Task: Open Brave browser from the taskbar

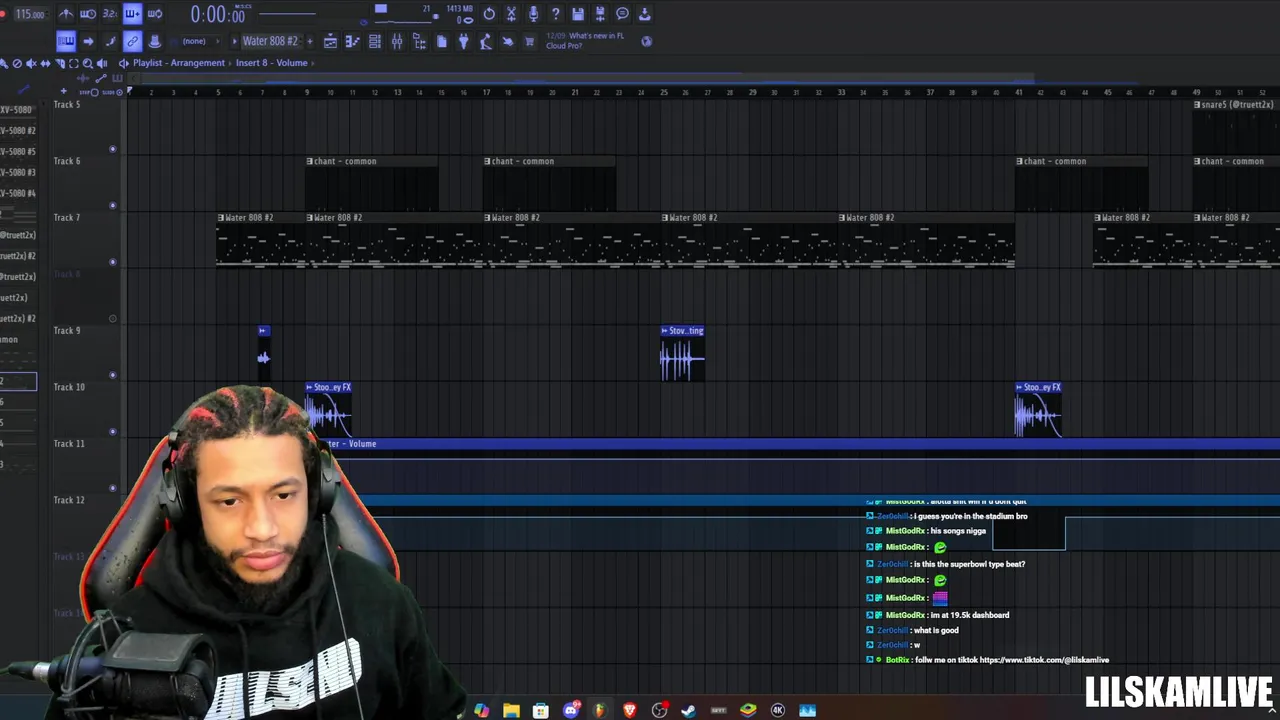Action: [x=630, y=710]
